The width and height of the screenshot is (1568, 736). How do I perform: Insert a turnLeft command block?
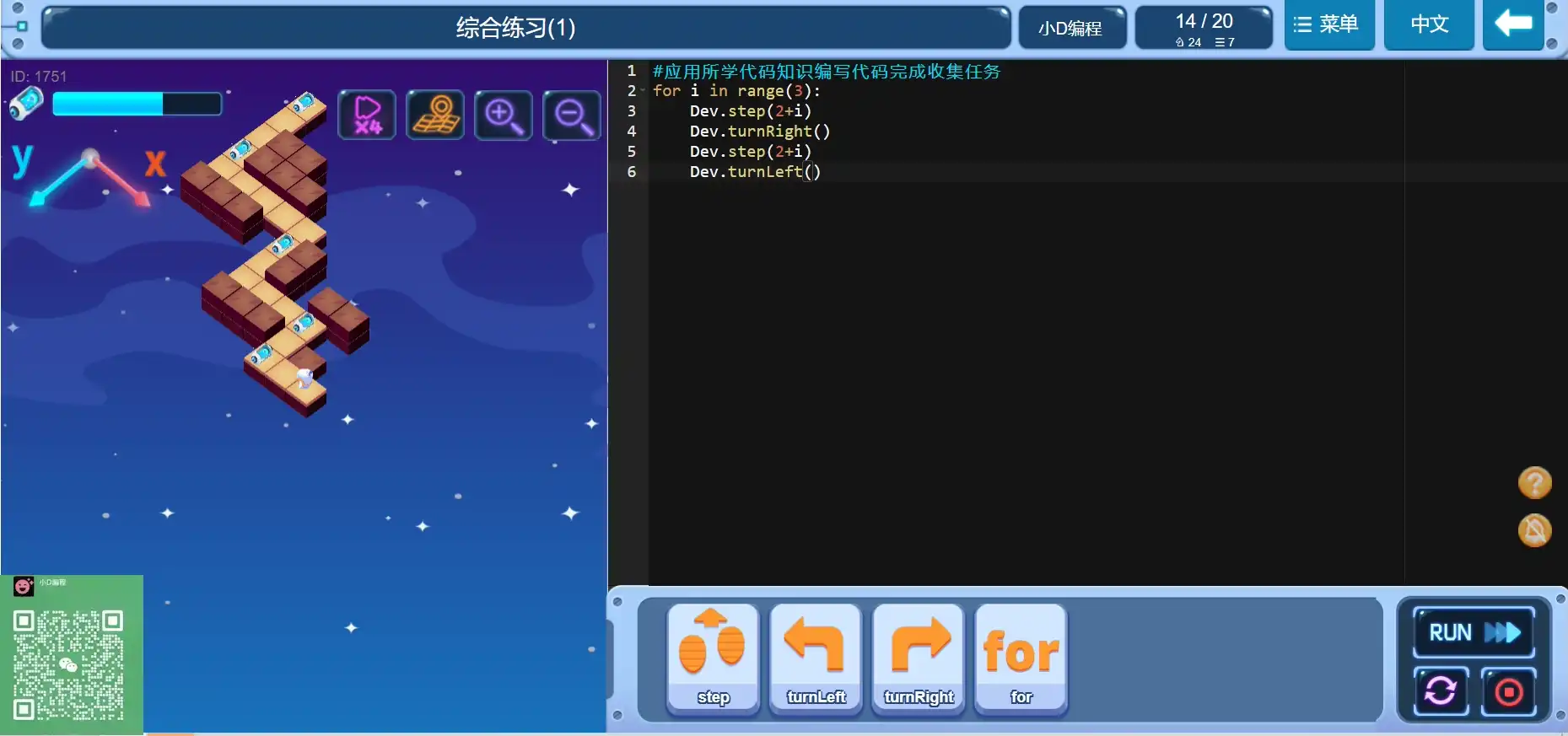(816, 659)
